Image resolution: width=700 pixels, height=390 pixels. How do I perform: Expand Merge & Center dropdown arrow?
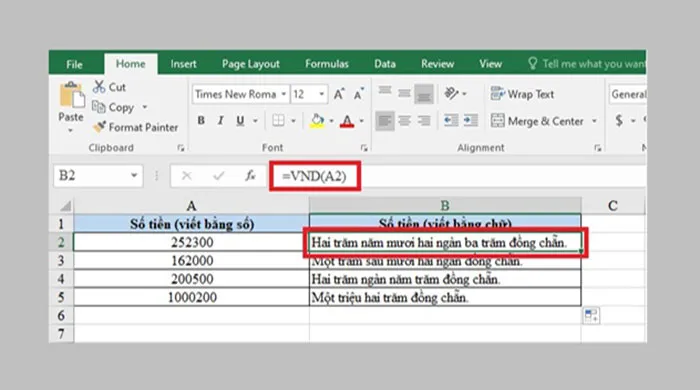[x=594, y=121]
